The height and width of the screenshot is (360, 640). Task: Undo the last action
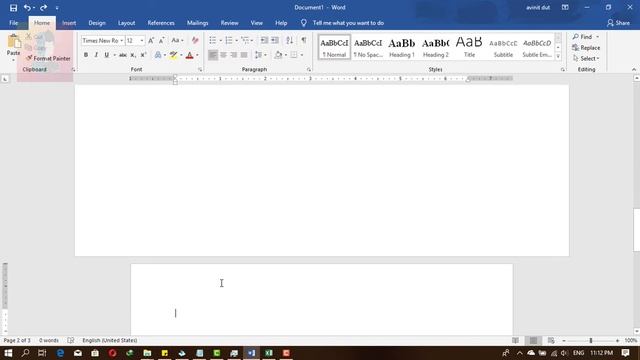[x=27, y=8]
